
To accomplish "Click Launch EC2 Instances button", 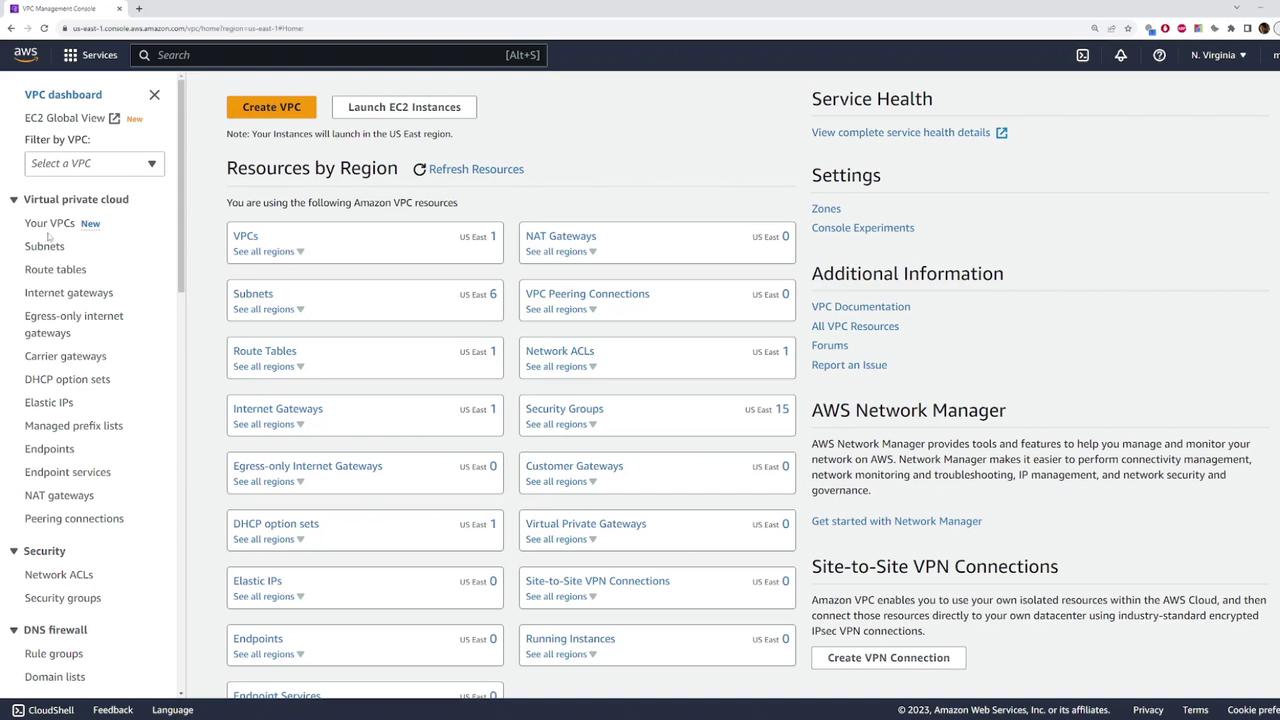I will 404,107.
